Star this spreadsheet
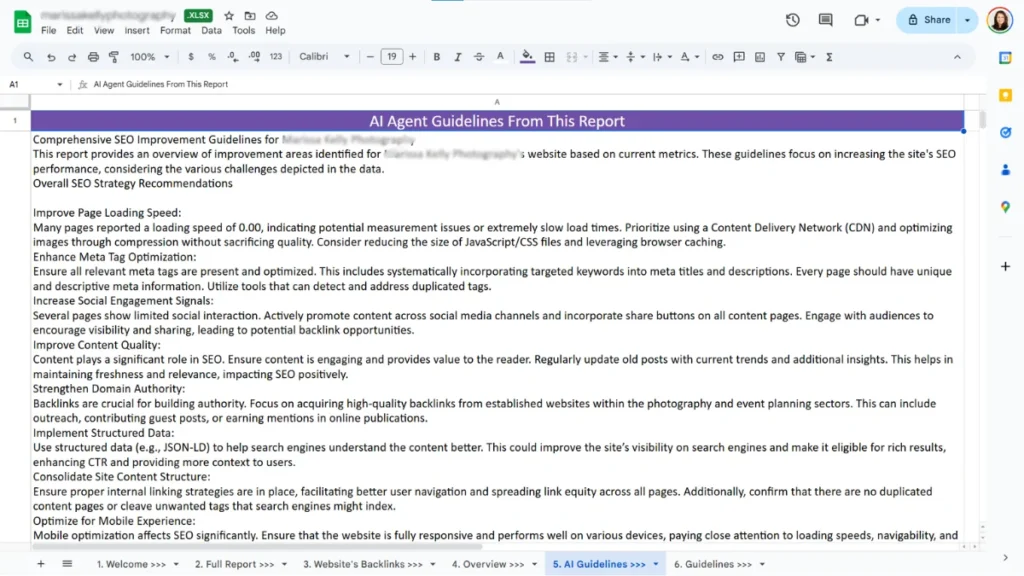This screenshot has width=1024, height=576. [x=229, y=16]
